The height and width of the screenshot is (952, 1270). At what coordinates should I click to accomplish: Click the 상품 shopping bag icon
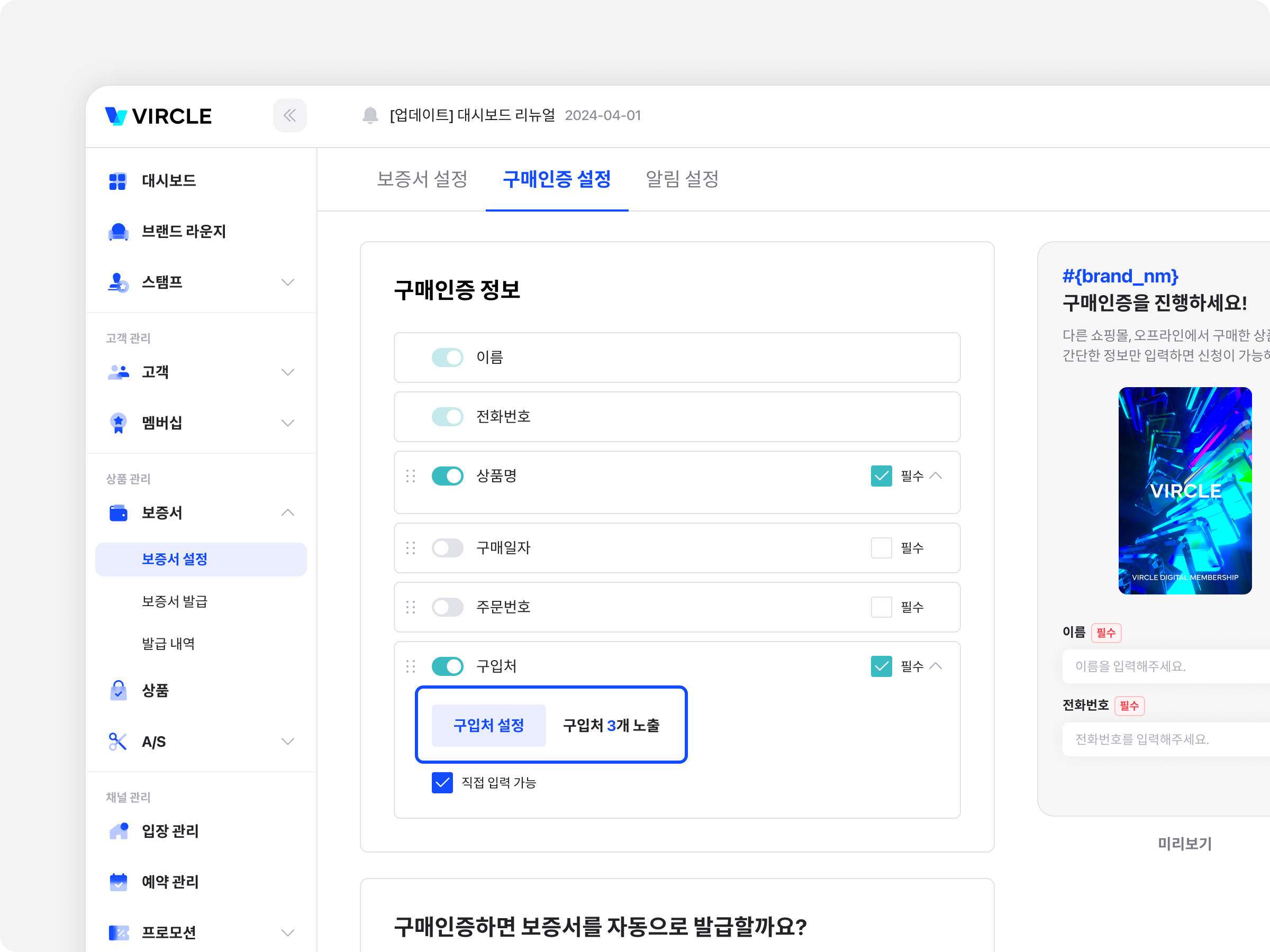(x=119, y=691)
